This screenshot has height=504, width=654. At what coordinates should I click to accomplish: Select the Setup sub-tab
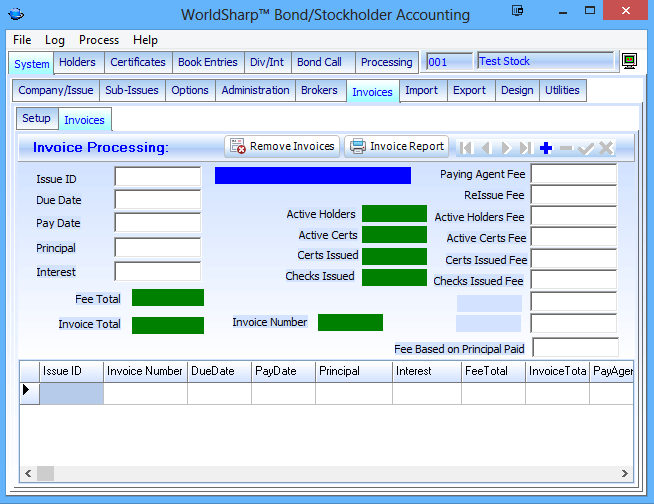(37, 118)
